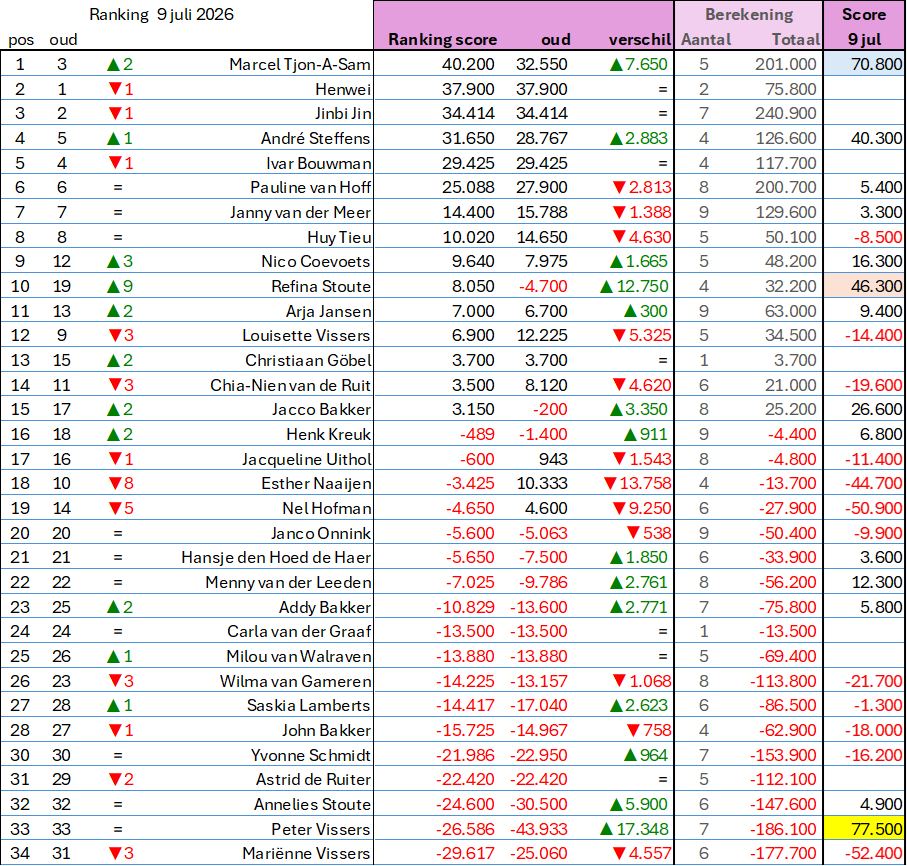Screen dimensions: 907x866
Task: Click green arrow before Nico Coevoets verschil 1.665
Action: (x=616, y=261)
